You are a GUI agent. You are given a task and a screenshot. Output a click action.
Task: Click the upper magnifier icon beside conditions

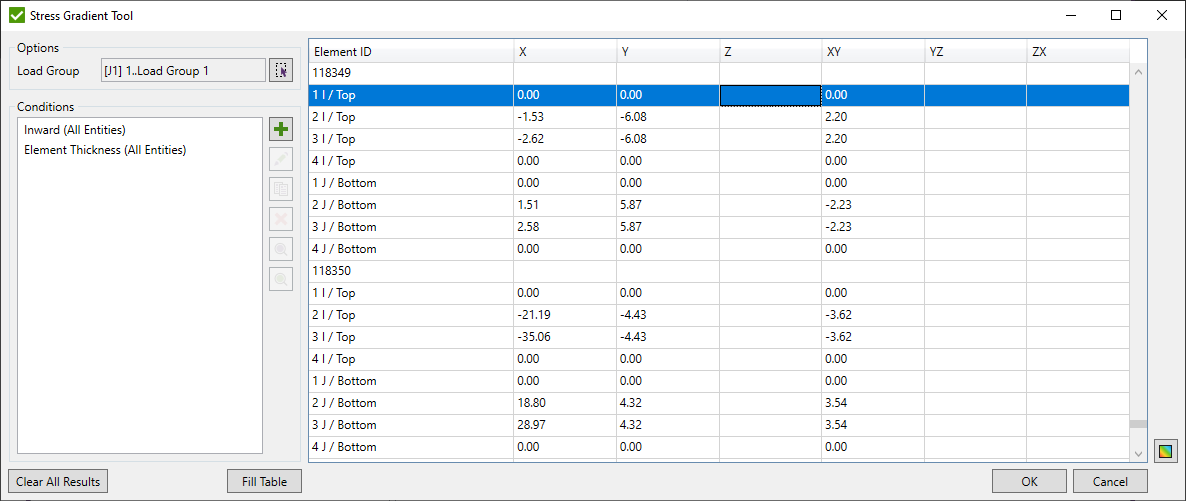[281, 249]
